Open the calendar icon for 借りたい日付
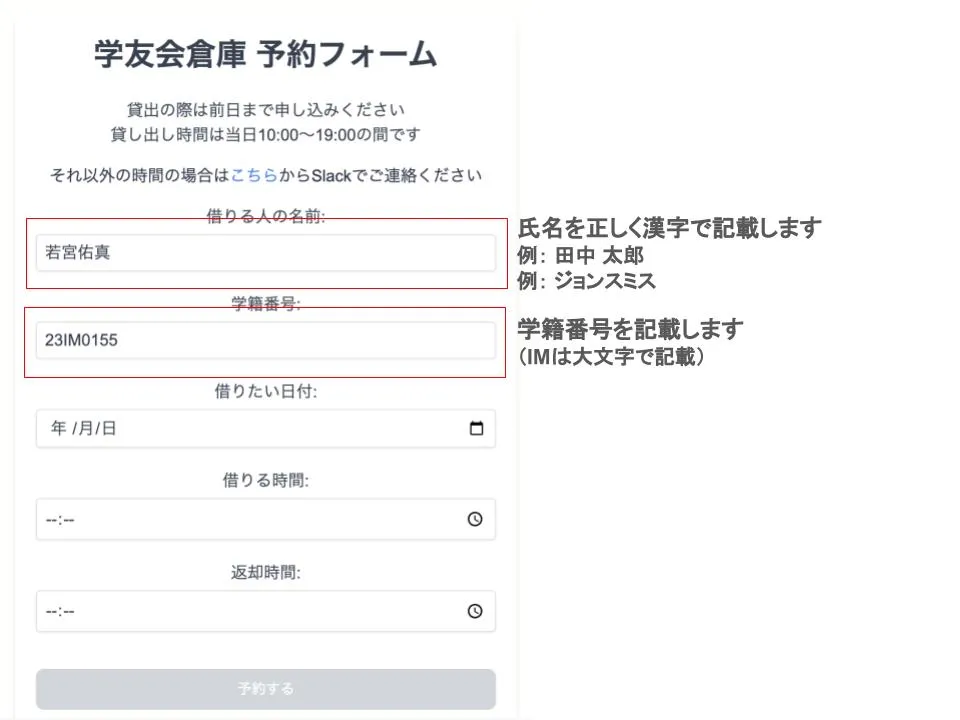The width and height of the screenshot is (960, 720). (476, 427)
